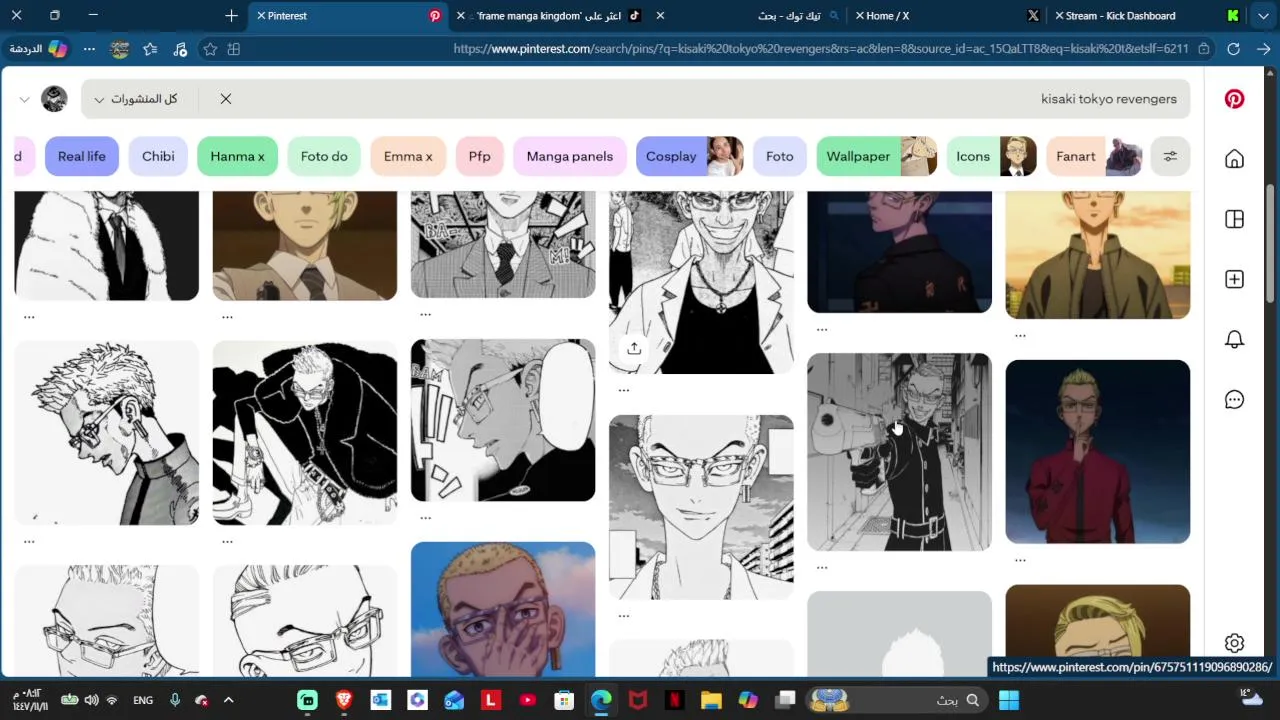Open the tab list chevron at top right

[x=1264, y=15]
